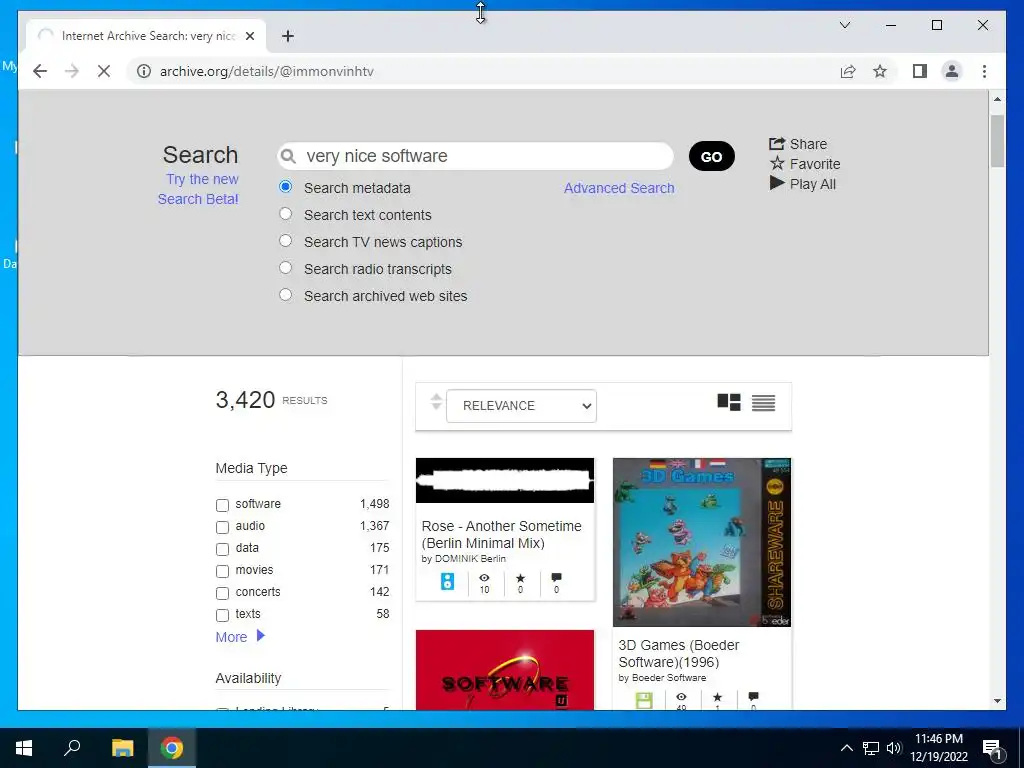Image resolution: width=1024 pixels, height=768 pixels.
Task: Stop page loading with the X button
Action: tap(104, 71)
